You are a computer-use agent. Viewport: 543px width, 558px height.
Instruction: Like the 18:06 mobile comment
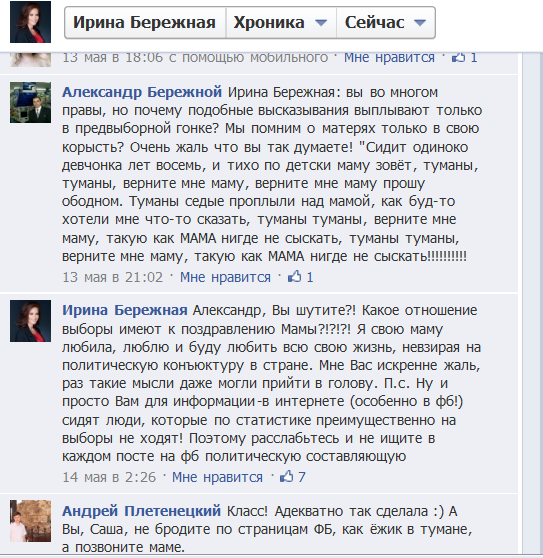[x=389, y=58]
